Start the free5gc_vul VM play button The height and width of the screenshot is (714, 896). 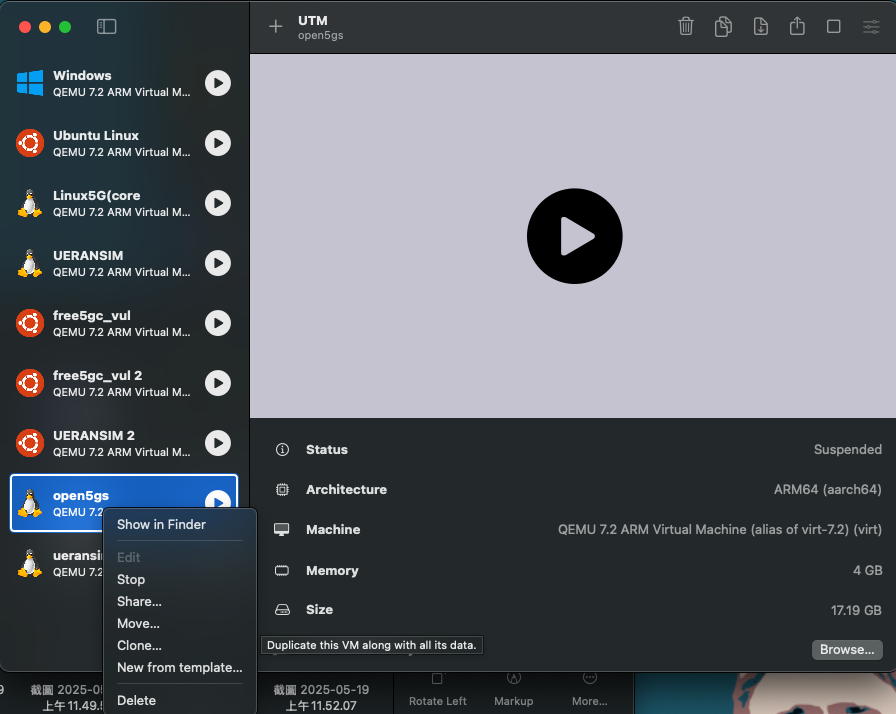(x=218, y=323)
